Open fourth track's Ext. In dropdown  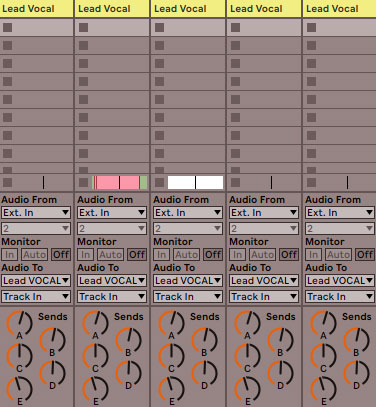coord(264,212)
